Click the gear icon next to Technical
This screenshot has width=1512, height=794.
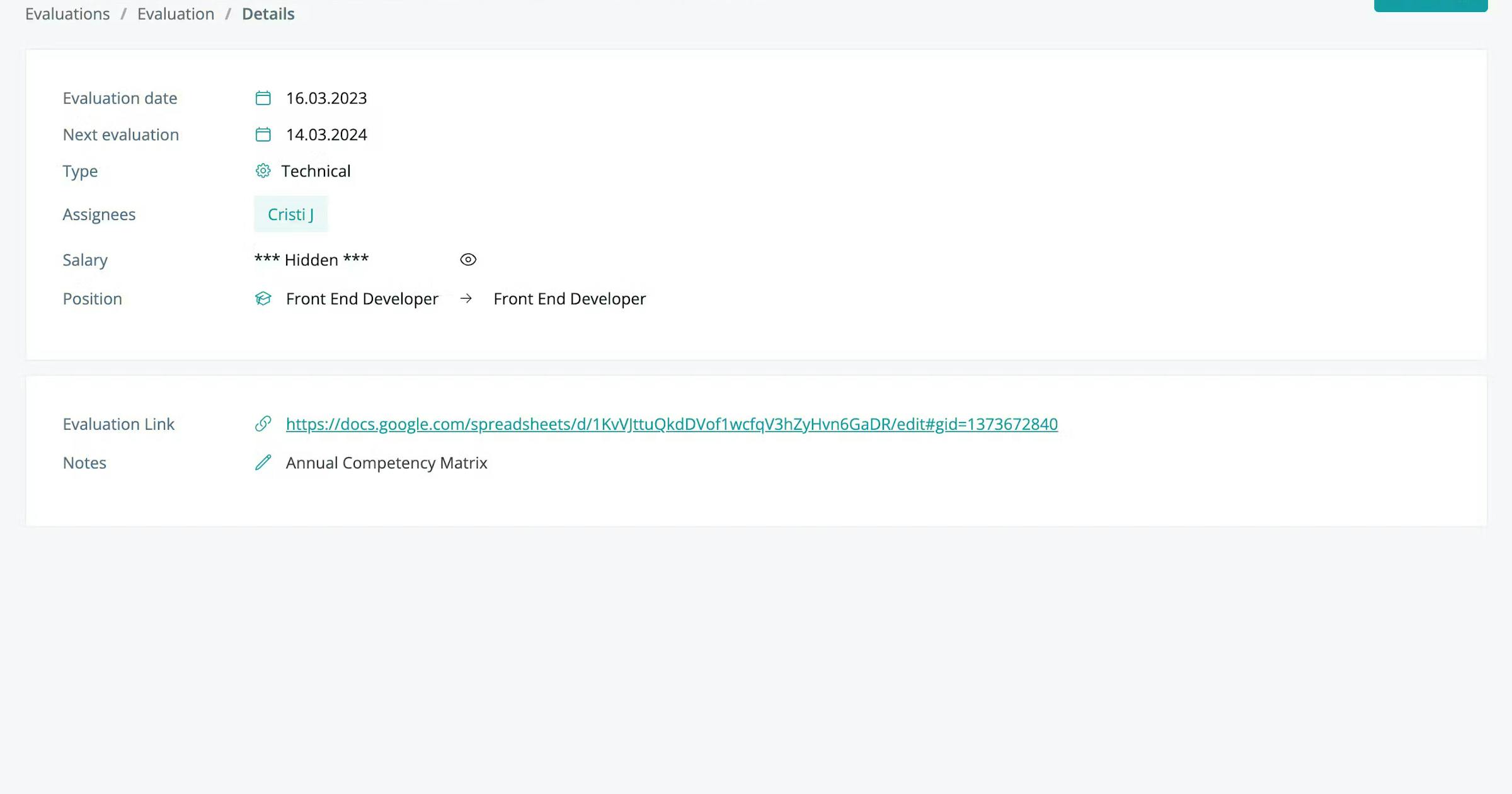263,171
